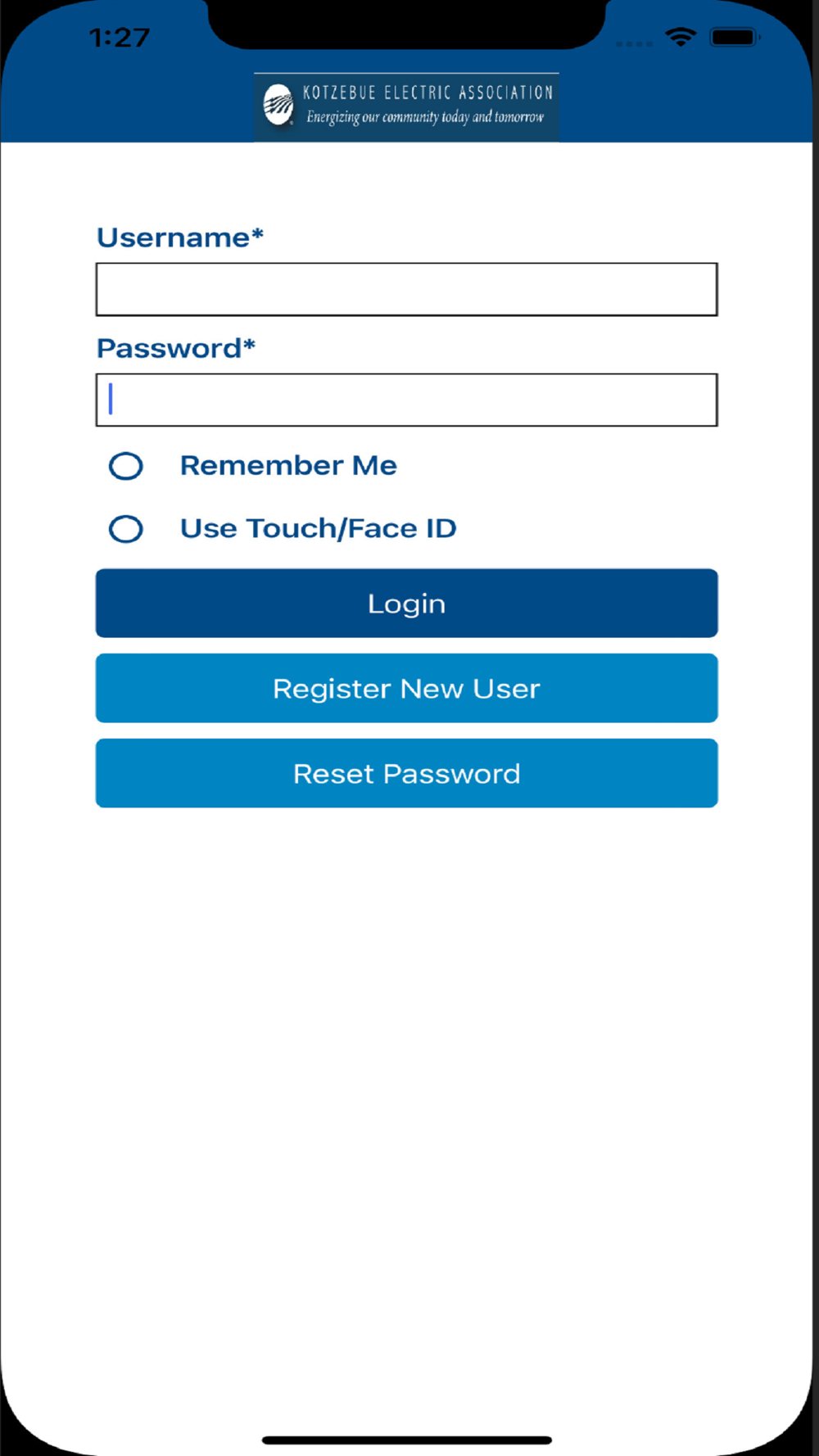Tap the 'Energizing our community' tagline
This screenshot has width=819, height=1456.
(x=425, y=117)
